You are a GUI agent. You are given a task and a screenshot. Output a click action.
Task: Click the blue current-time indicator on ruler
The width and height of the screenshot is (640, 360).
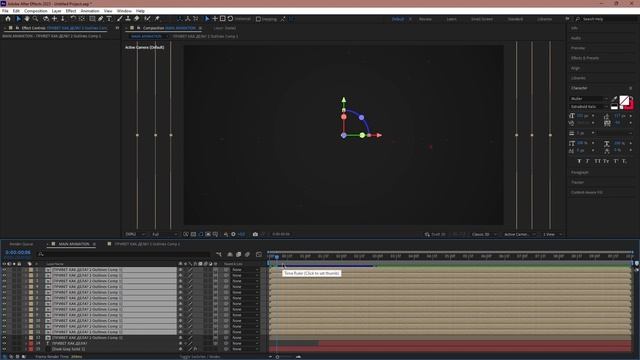click(277, 257)
